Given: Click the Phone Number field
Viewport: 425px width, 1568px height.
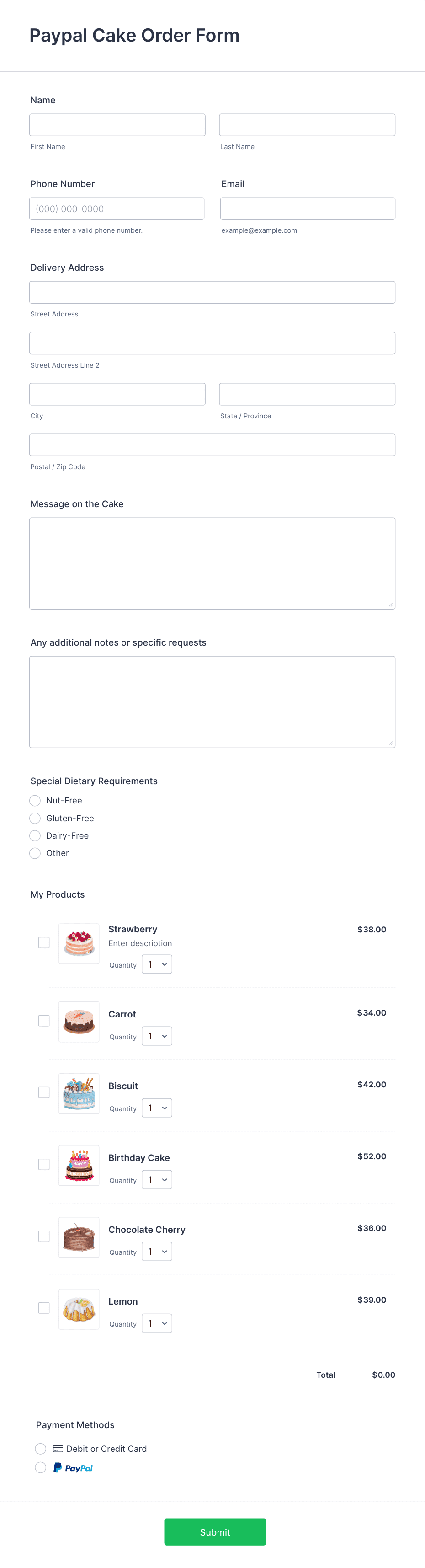Looking at the screenshot, I should pos(117,208).
